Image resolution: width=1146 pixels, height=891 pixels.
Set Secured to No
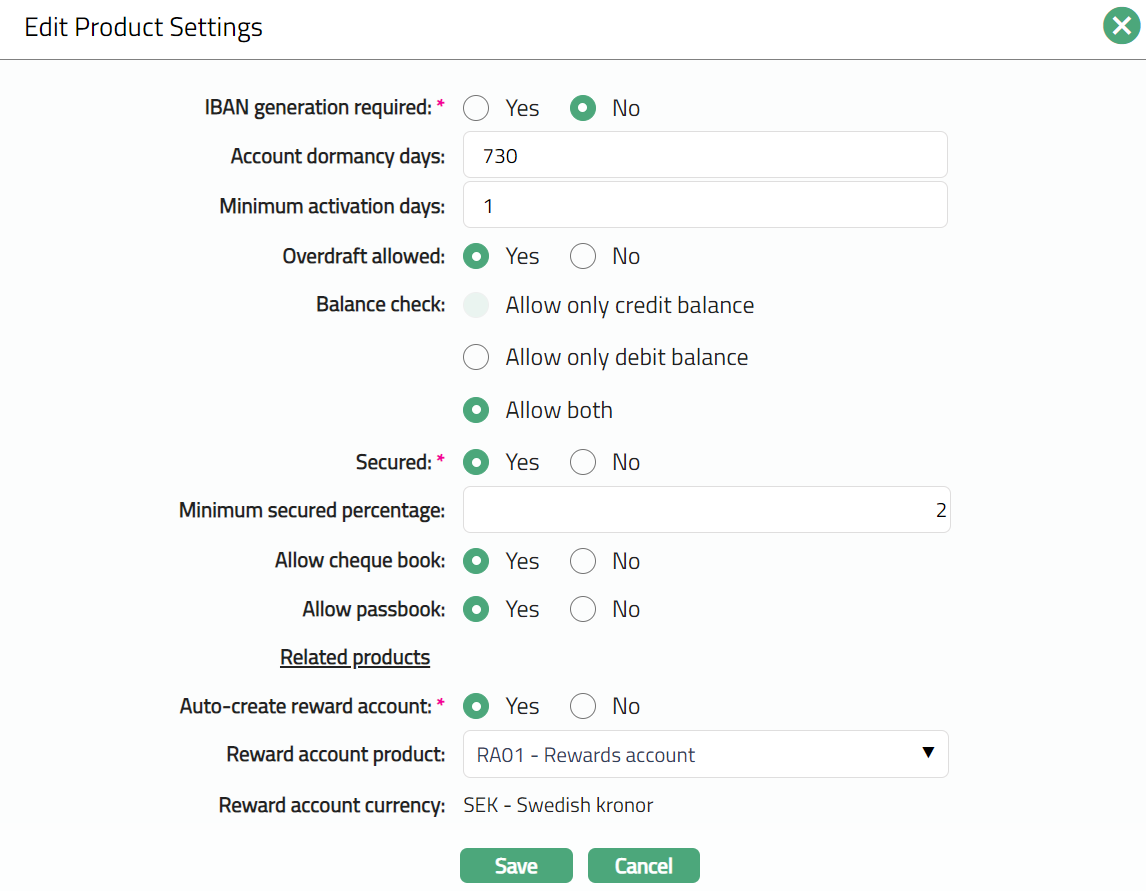(x=583, y=462)
